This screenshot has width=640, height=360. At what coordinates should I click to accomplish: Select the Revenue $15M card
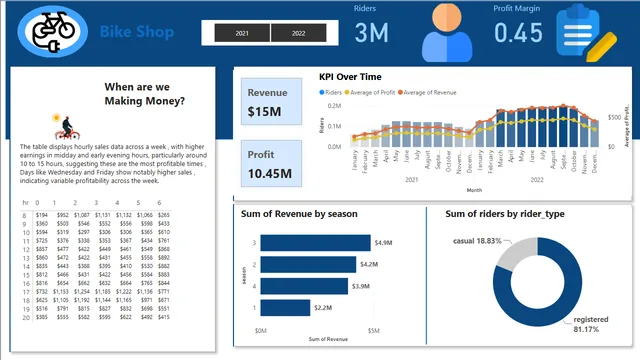tap(271, 102)
